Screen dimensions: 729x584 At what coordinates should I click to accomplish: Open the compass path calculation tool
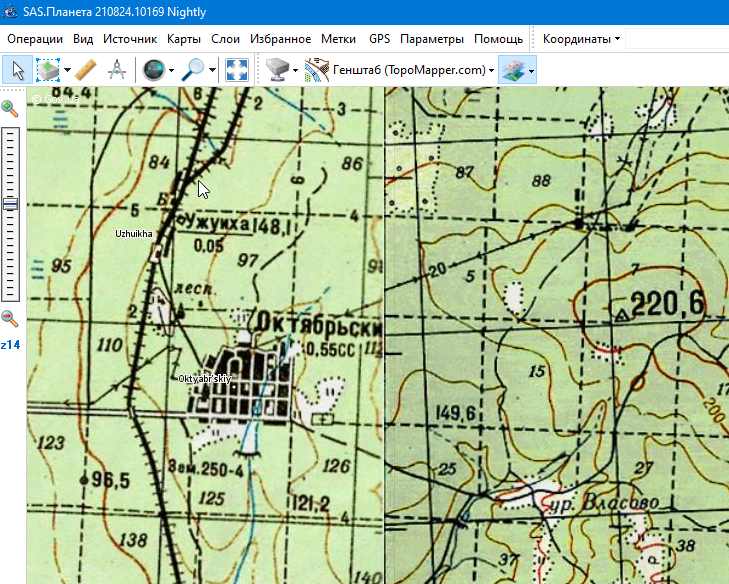pos(117,70)
